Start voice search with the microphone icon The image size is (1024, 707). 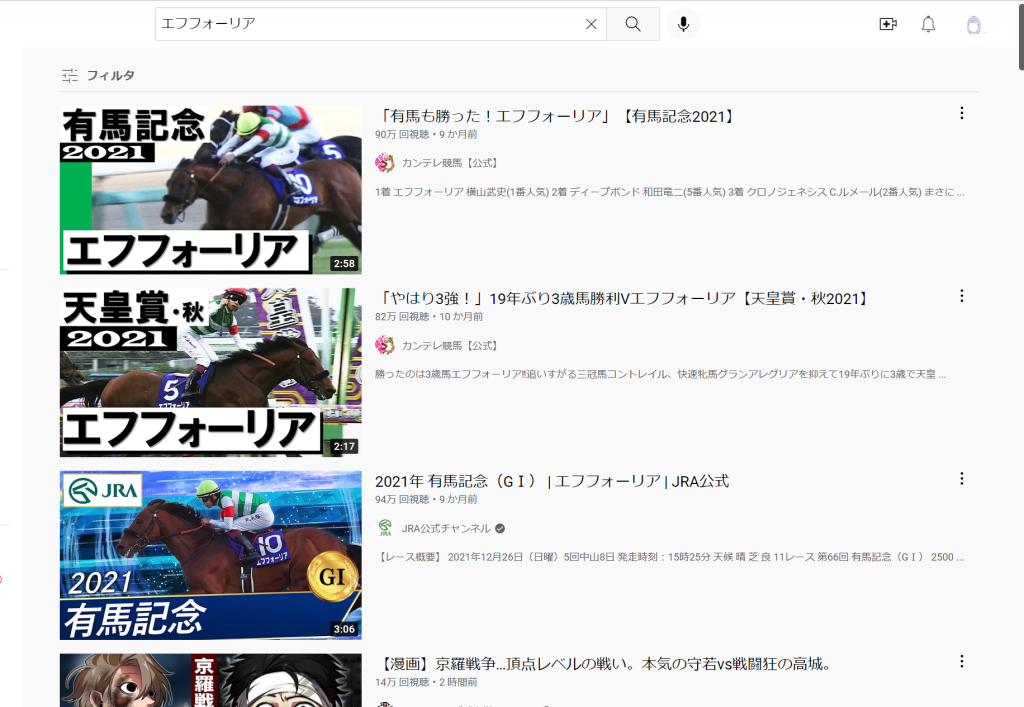(x=683, y=24)
